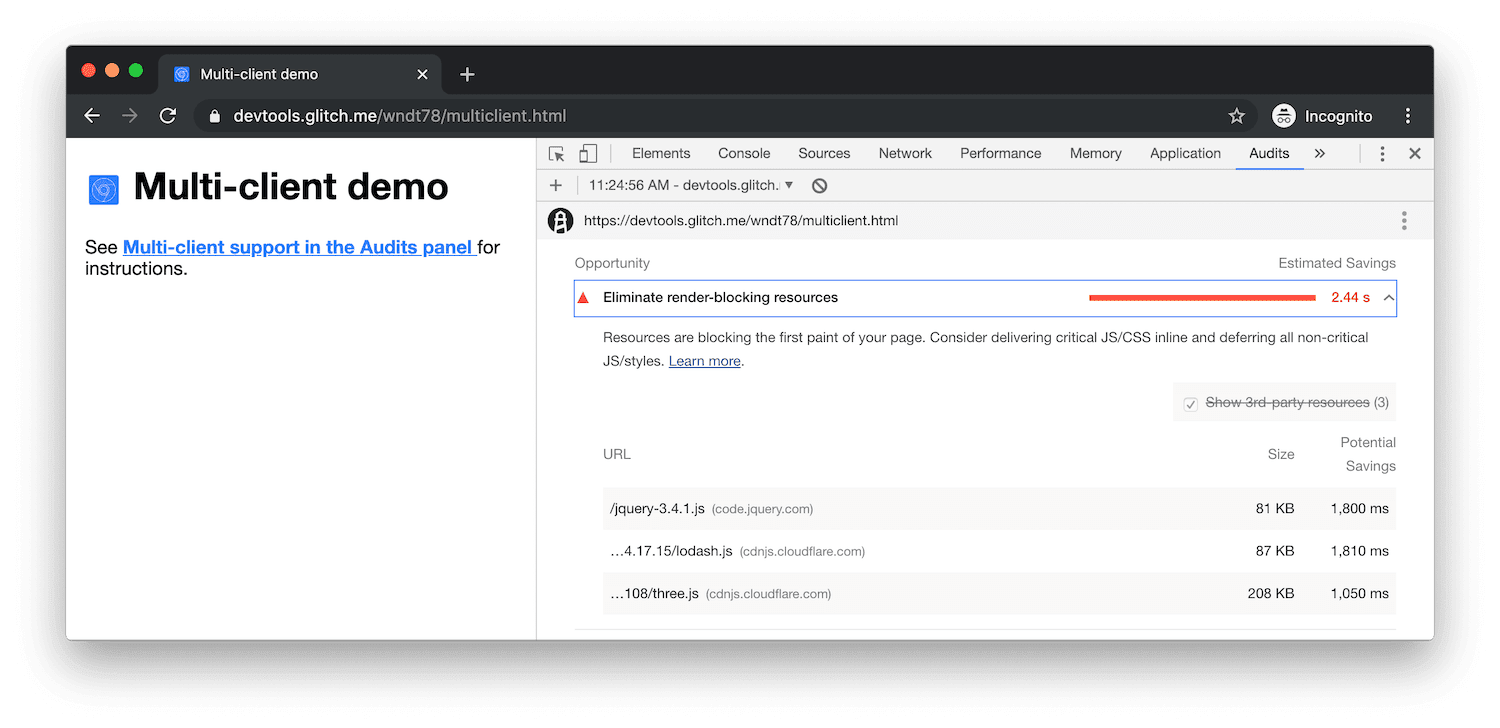Collapse the Eliminate render-blocking resources section

(1388, 297)
